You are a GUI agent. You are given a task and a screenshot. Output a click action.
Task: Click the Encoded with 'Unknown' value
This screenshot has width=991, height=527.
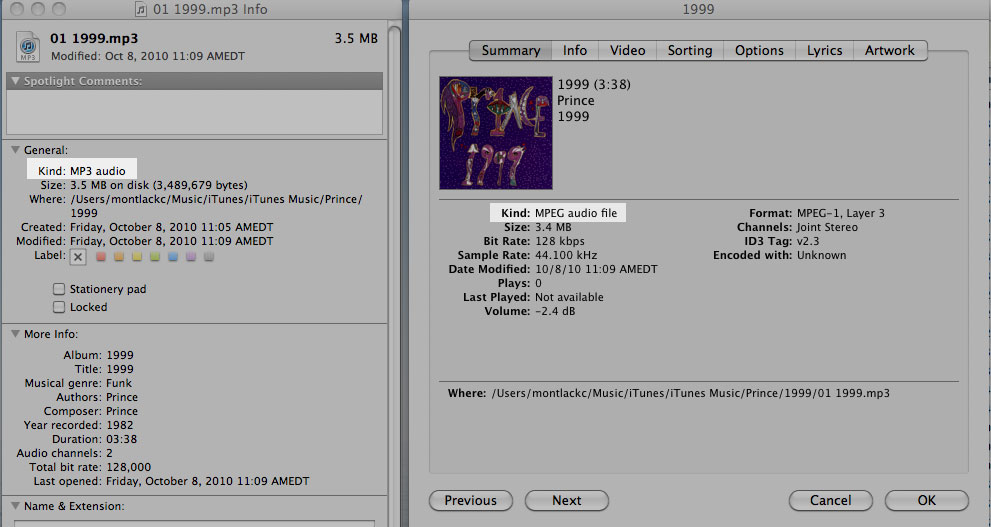(x=821, y=255)
